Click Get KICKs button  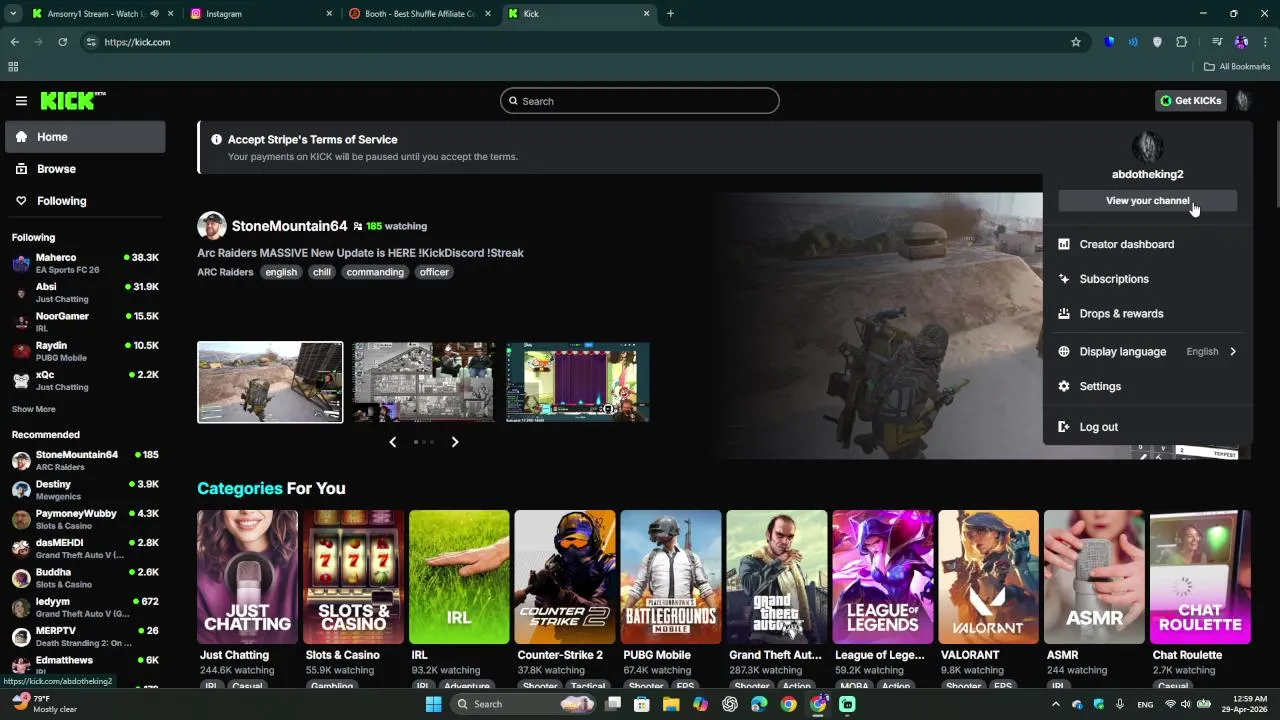pyautogui.click(x=1191, y=100)
